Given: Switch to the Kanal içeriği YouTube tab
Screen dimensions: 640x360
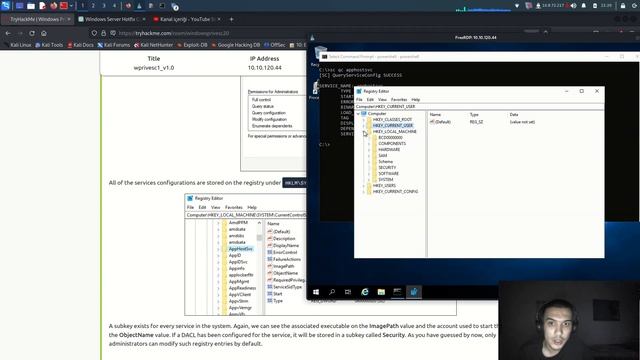Looking at the screenshot, I should (x=186, y=19).
